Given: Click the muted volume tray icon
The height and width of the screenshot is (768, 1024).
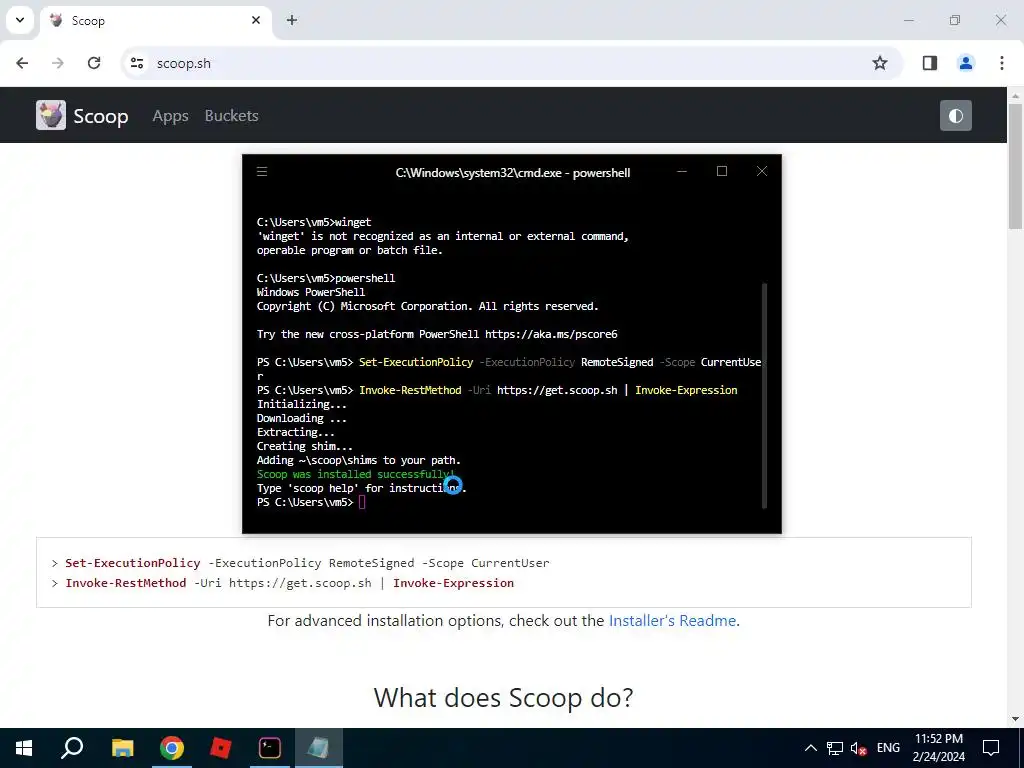Looking at the screenshot, I should 858,748.
